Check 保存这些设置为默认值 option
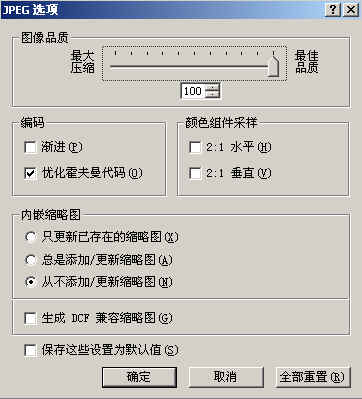The image size is (362, 399). point(30,350)
